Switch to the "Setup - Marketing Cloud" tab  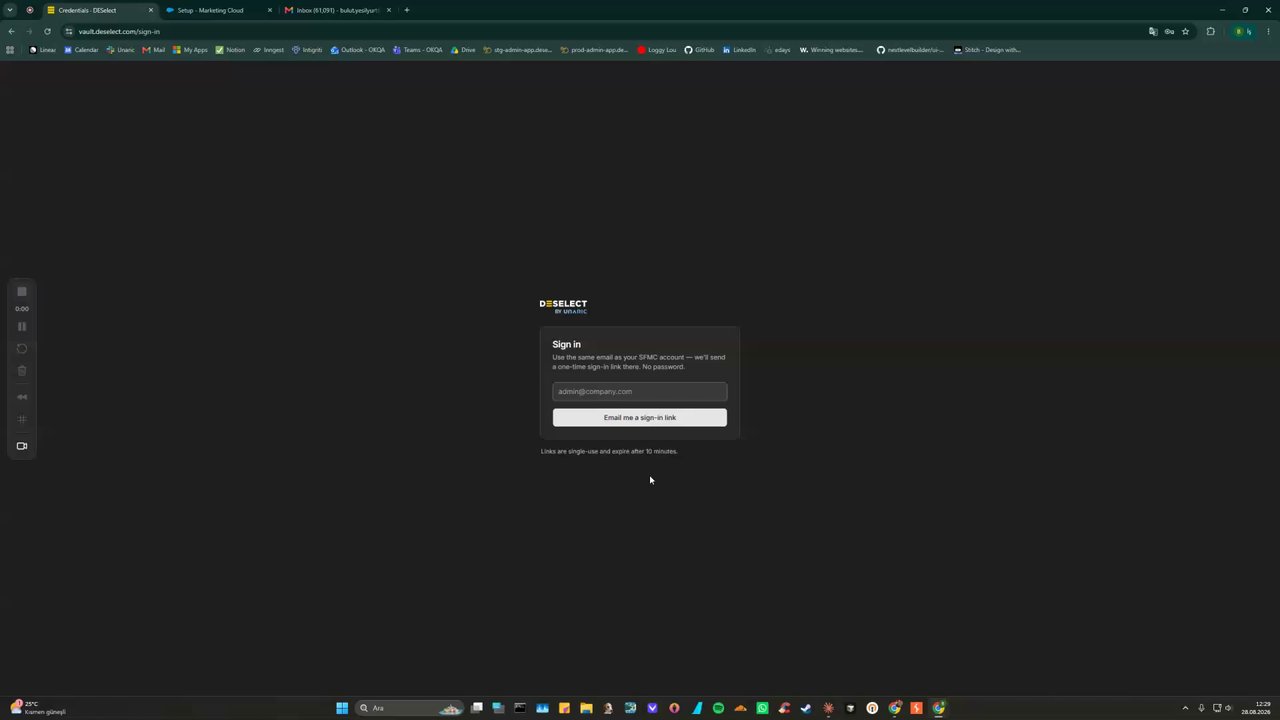tap(219, 10)
